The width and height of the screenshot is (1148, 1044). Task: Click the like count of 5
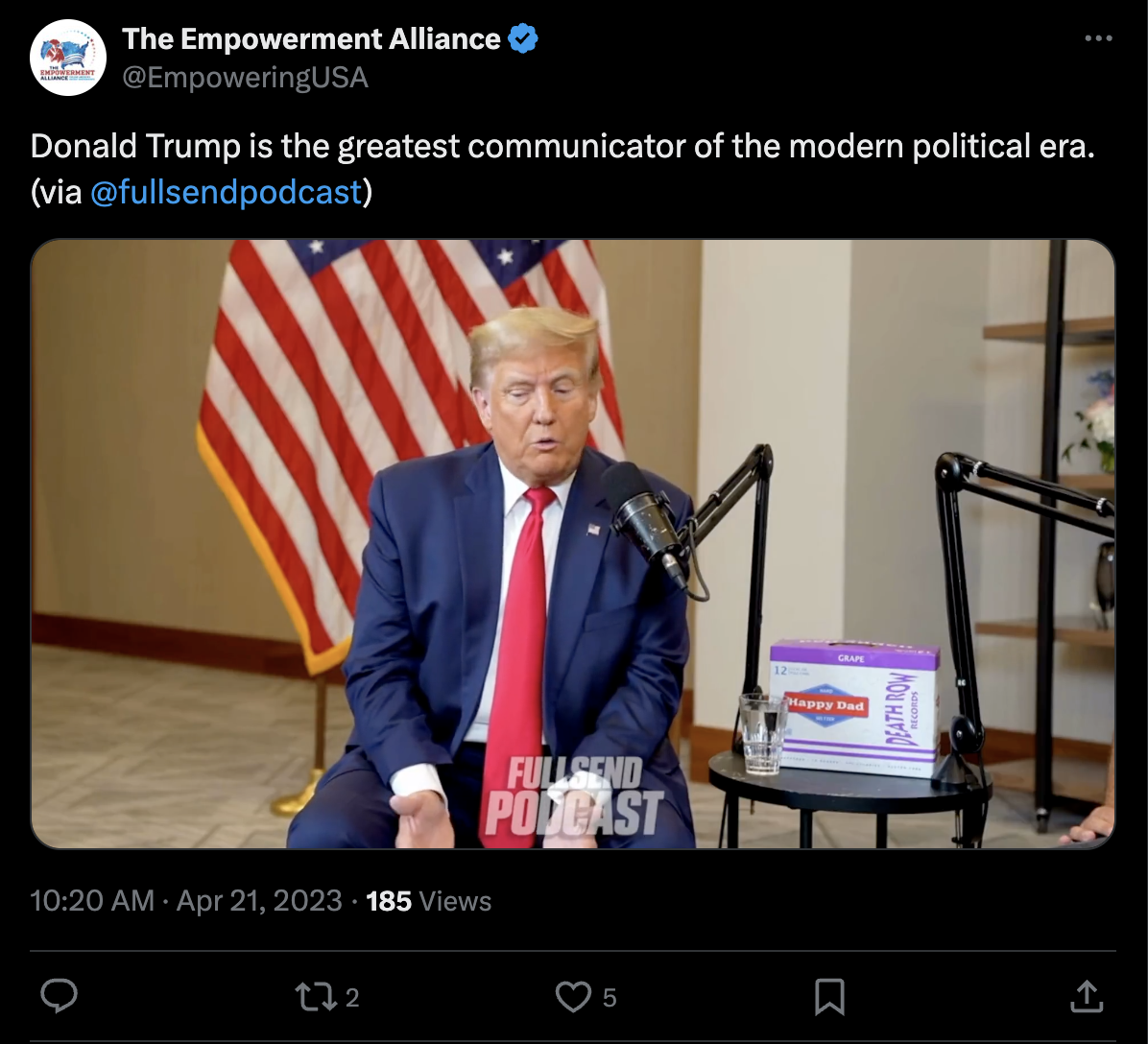[x=610, y=997]
